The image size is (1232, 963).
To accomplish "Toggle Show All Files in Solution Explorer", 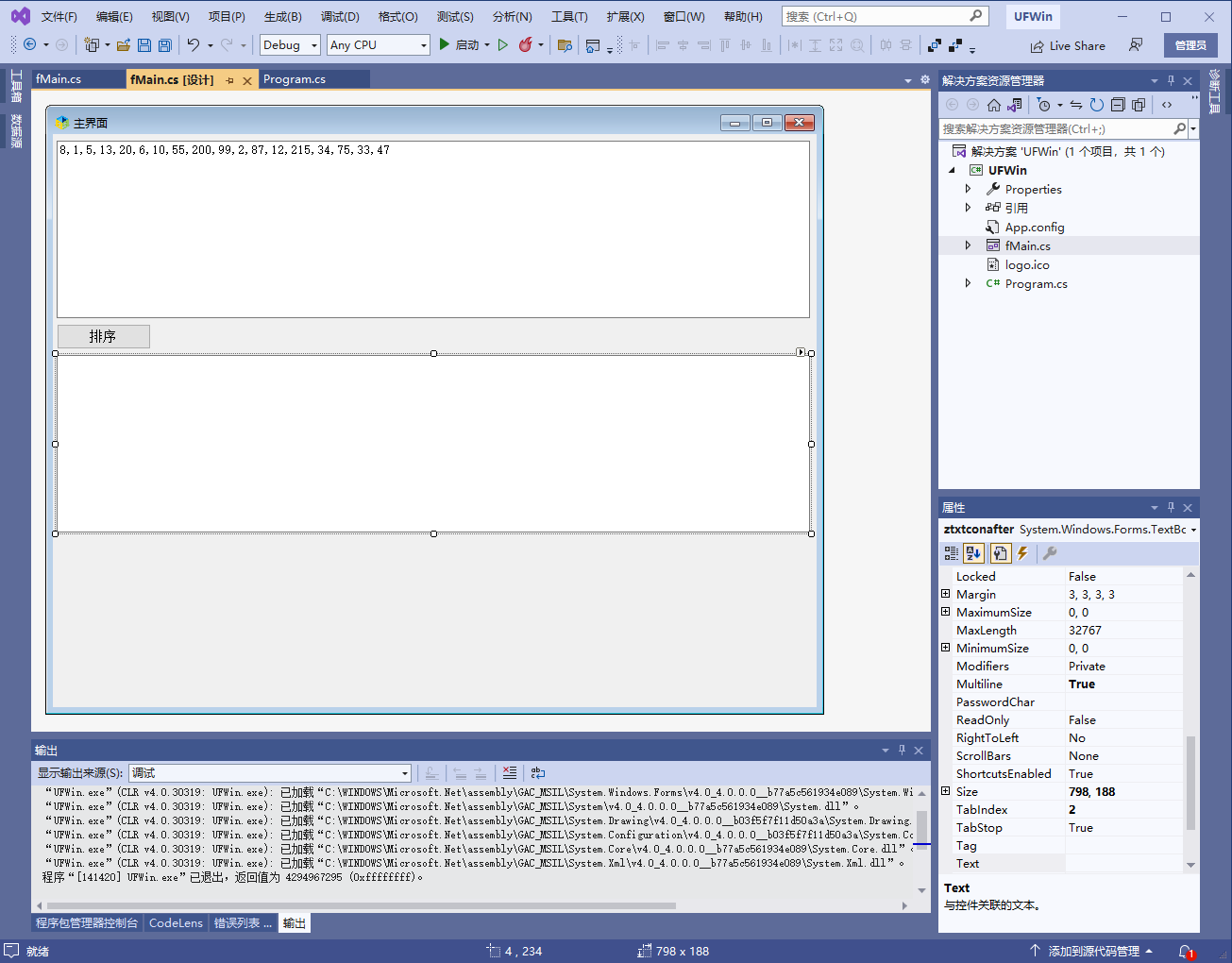I will point(1139,105).
